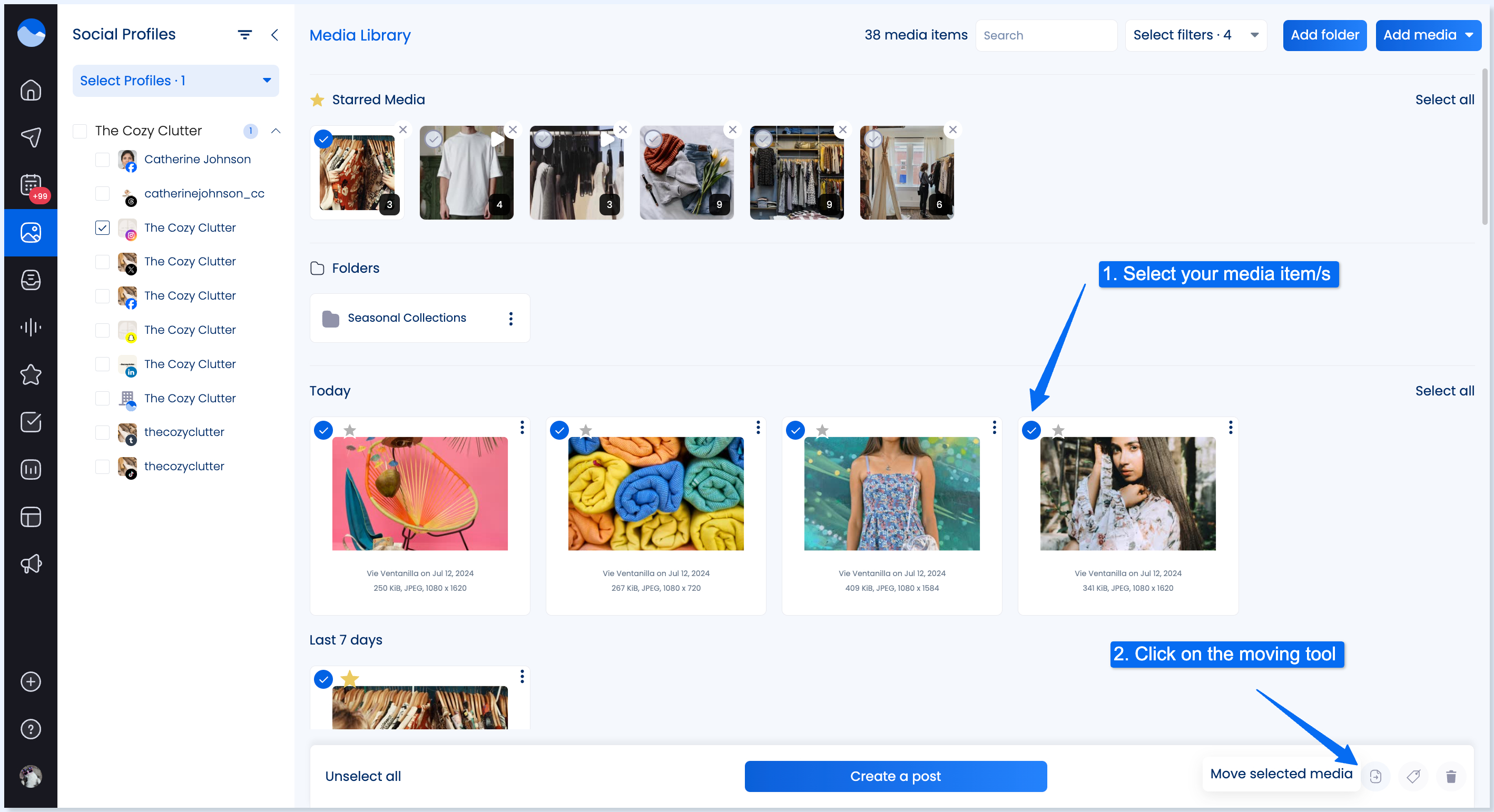
Task: Click the trash delete icon
Action: (x=1450, y=776)
